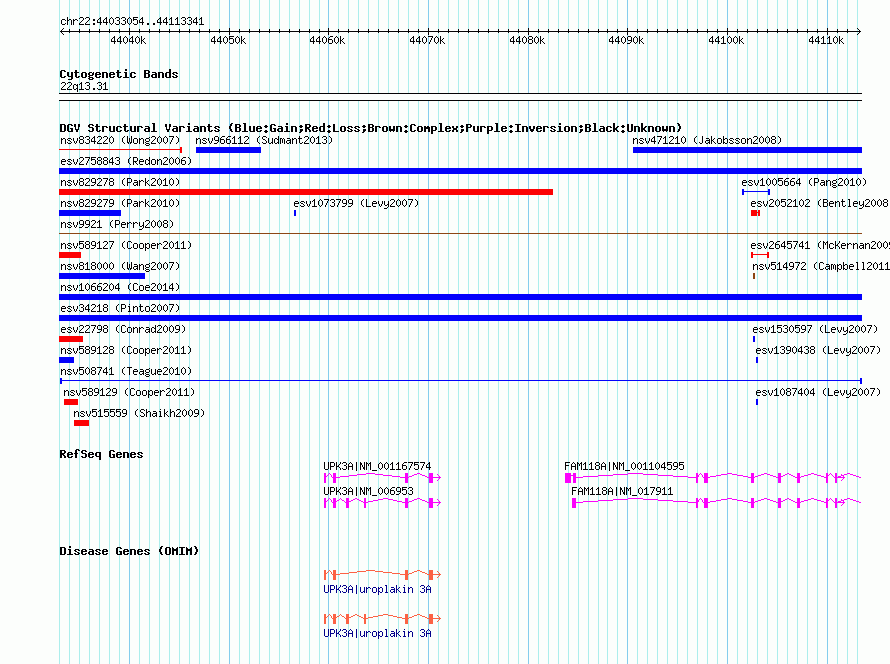
Task: Select nsv515559 (Shaikh2009) label
Action: pyautogui.click(x=139, y=413)
